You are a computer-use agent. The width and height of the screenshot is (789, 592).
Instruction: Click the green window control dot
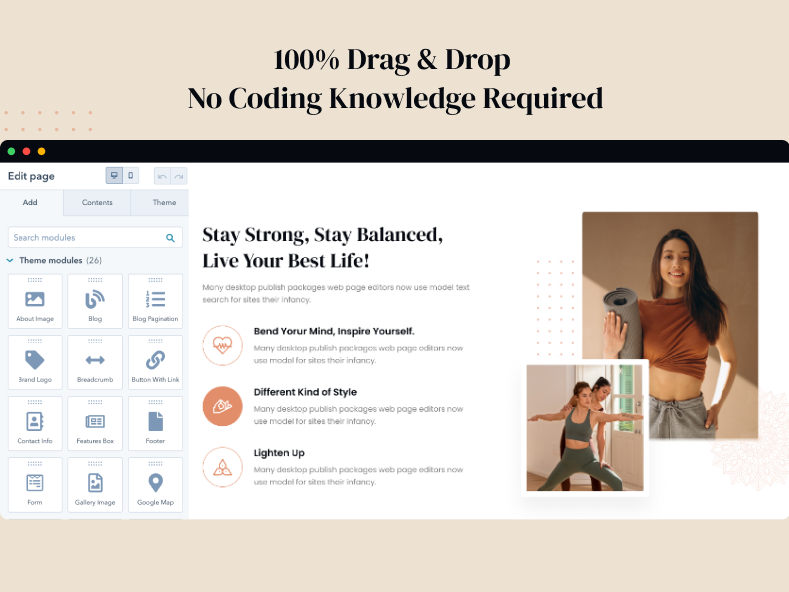[x=12, y=152]
